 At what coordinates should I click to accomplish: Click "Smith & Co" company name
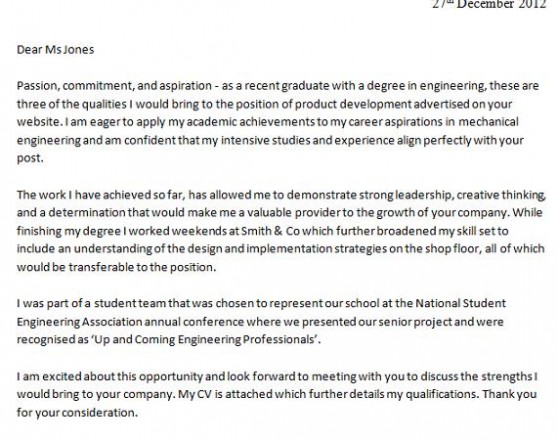coord(270,231)
